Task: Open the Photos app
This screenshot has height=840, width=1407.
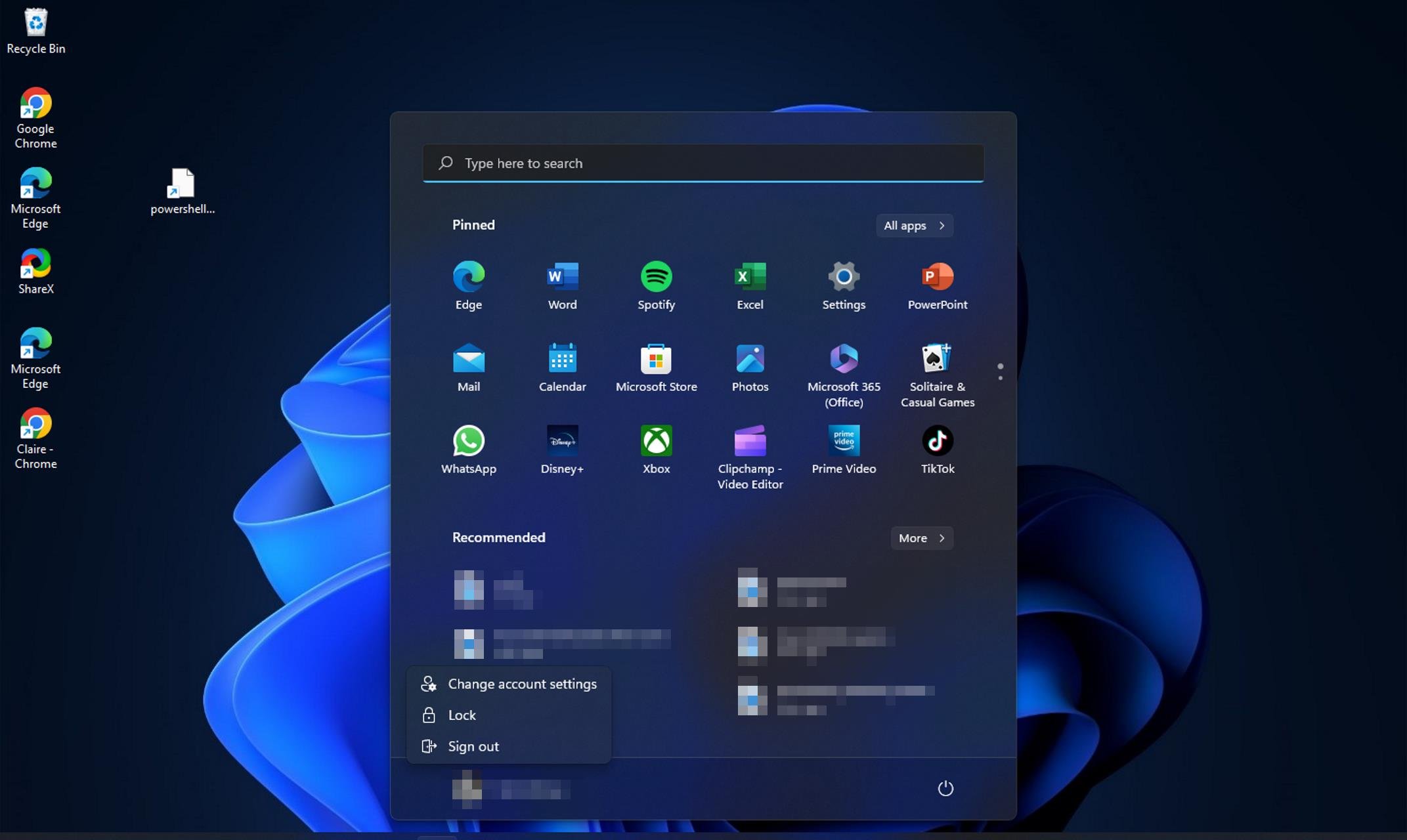Action: (x=750, y=367)
